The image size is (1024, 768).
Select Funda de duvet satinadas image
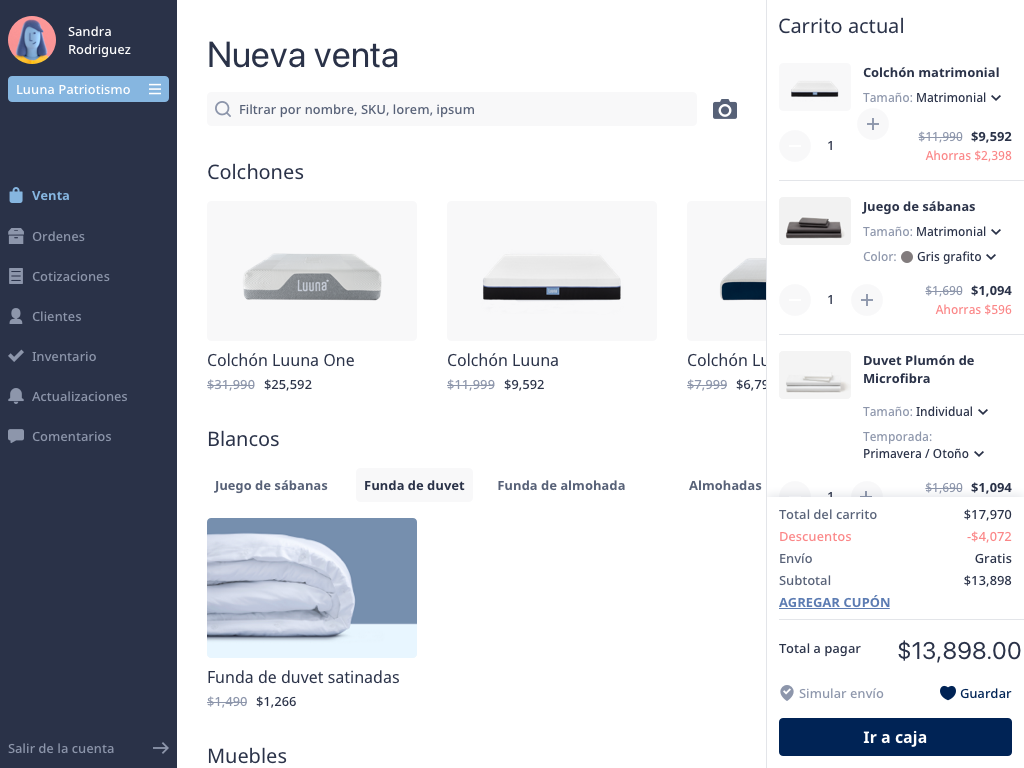point(312,588)
